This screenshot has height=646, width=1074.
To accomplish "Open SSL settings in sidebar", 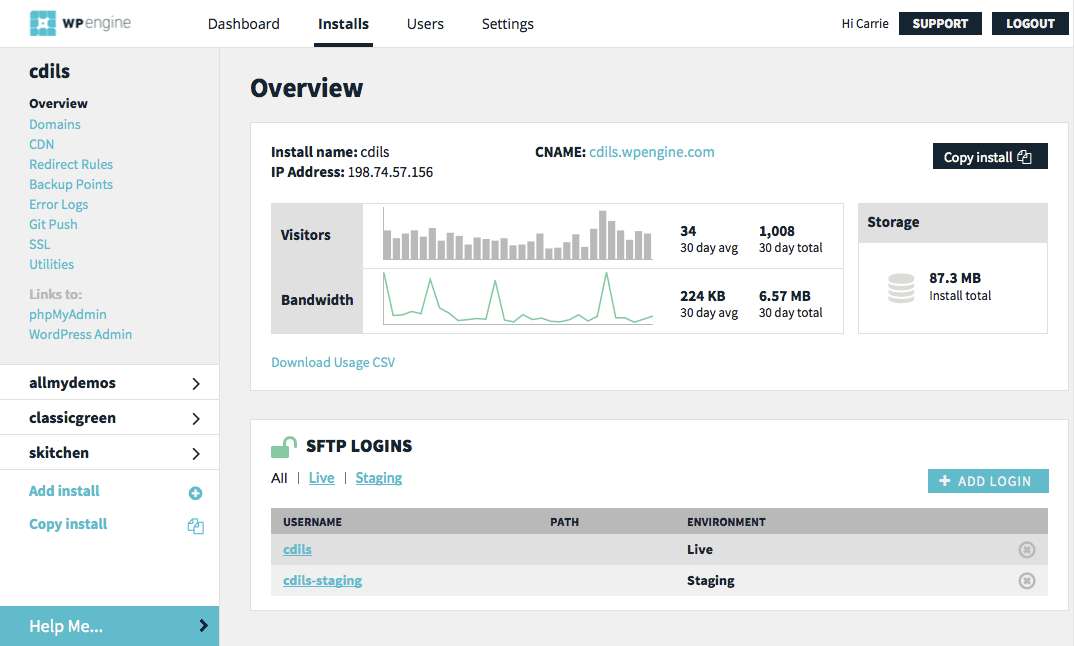I will tap(40, 245).
